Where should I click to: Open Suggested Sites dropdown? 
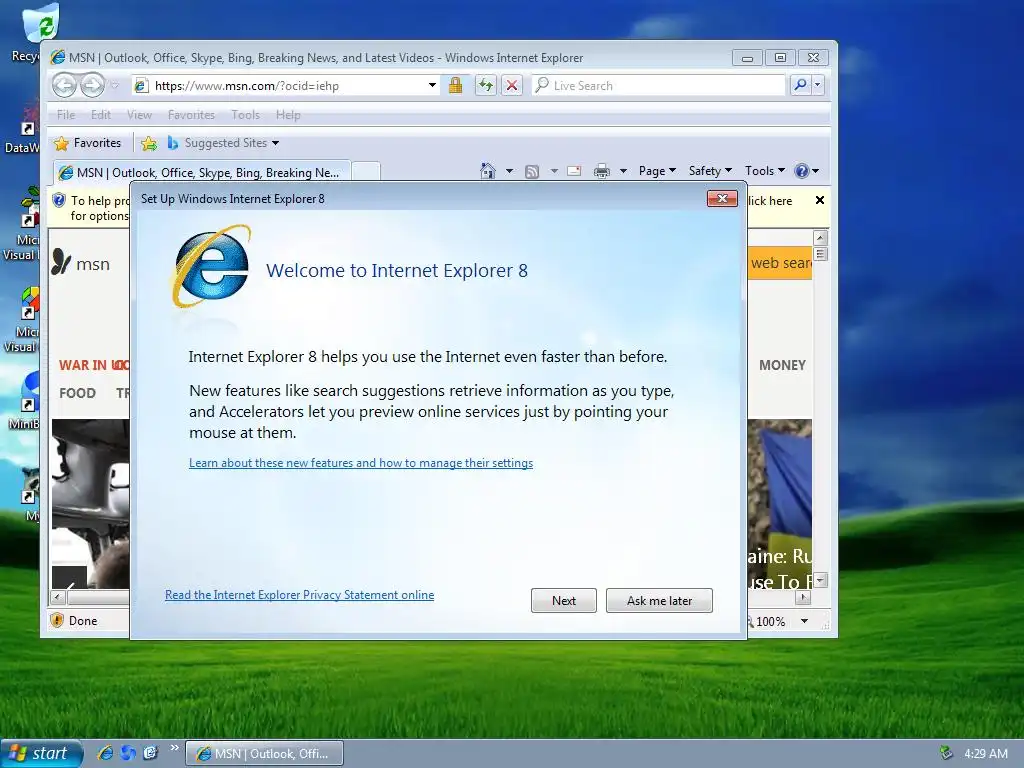click(223, 143)
